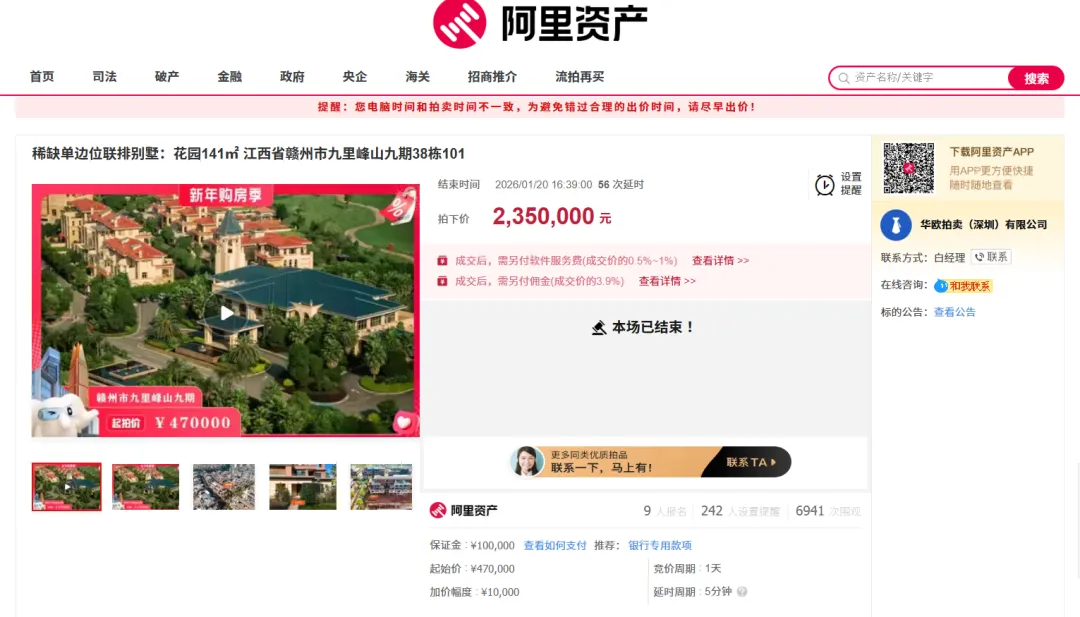Image resolution: width=1080 pixels, height=617 pixels.
Task: Click the gavel icon beside 本场已结束
Action: click(x=599, y=328)
